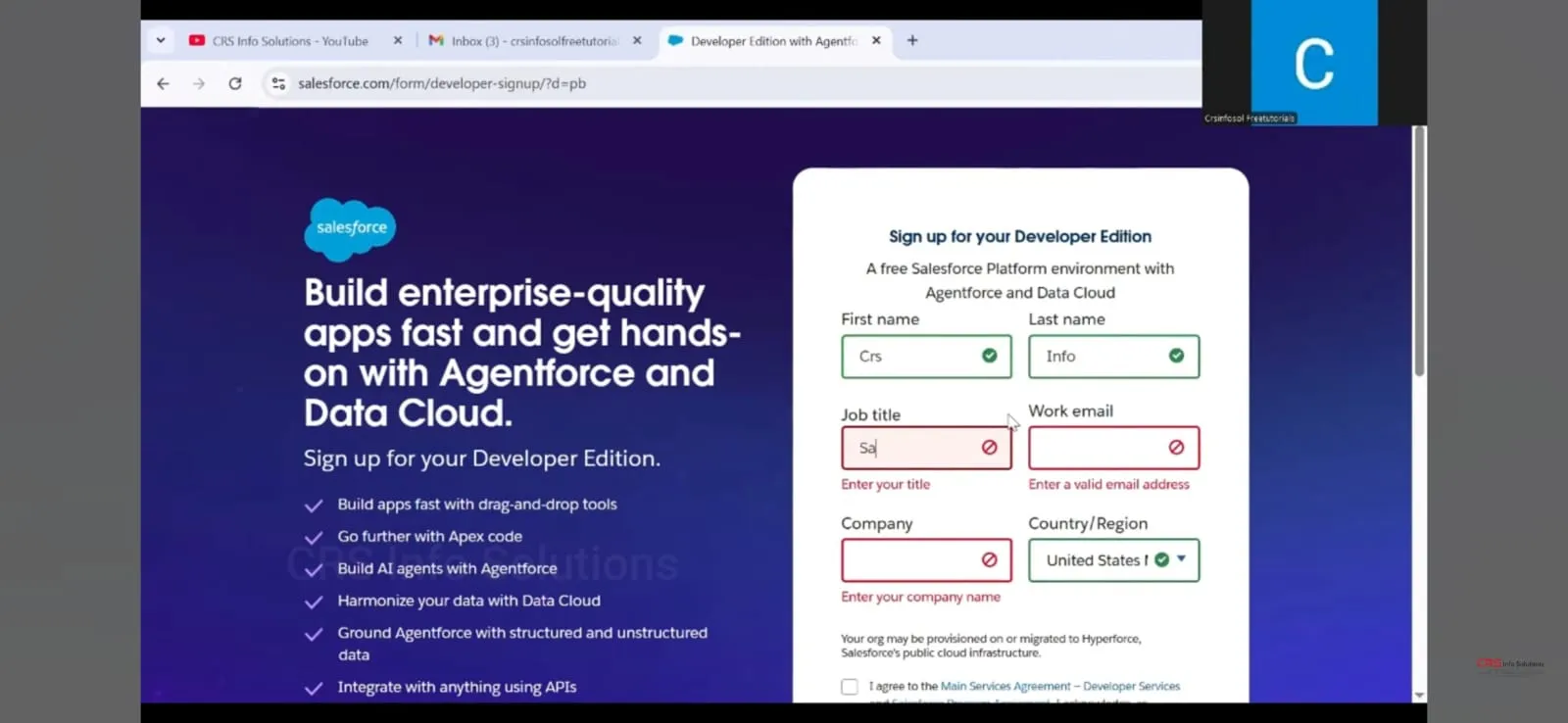Click the Company input field
Screen dimensions: 1568x723
[911, 560]
